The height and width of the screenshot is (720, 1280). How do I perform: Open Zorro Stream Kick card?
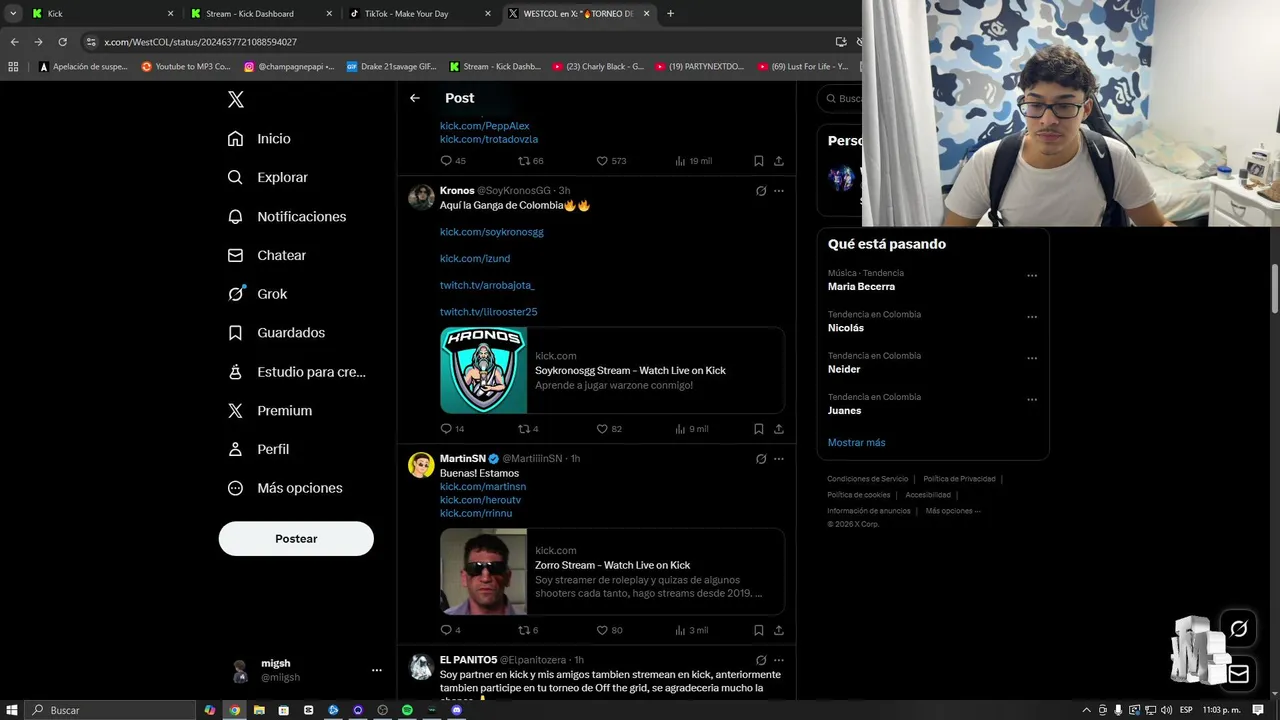(x=612, y=571)
